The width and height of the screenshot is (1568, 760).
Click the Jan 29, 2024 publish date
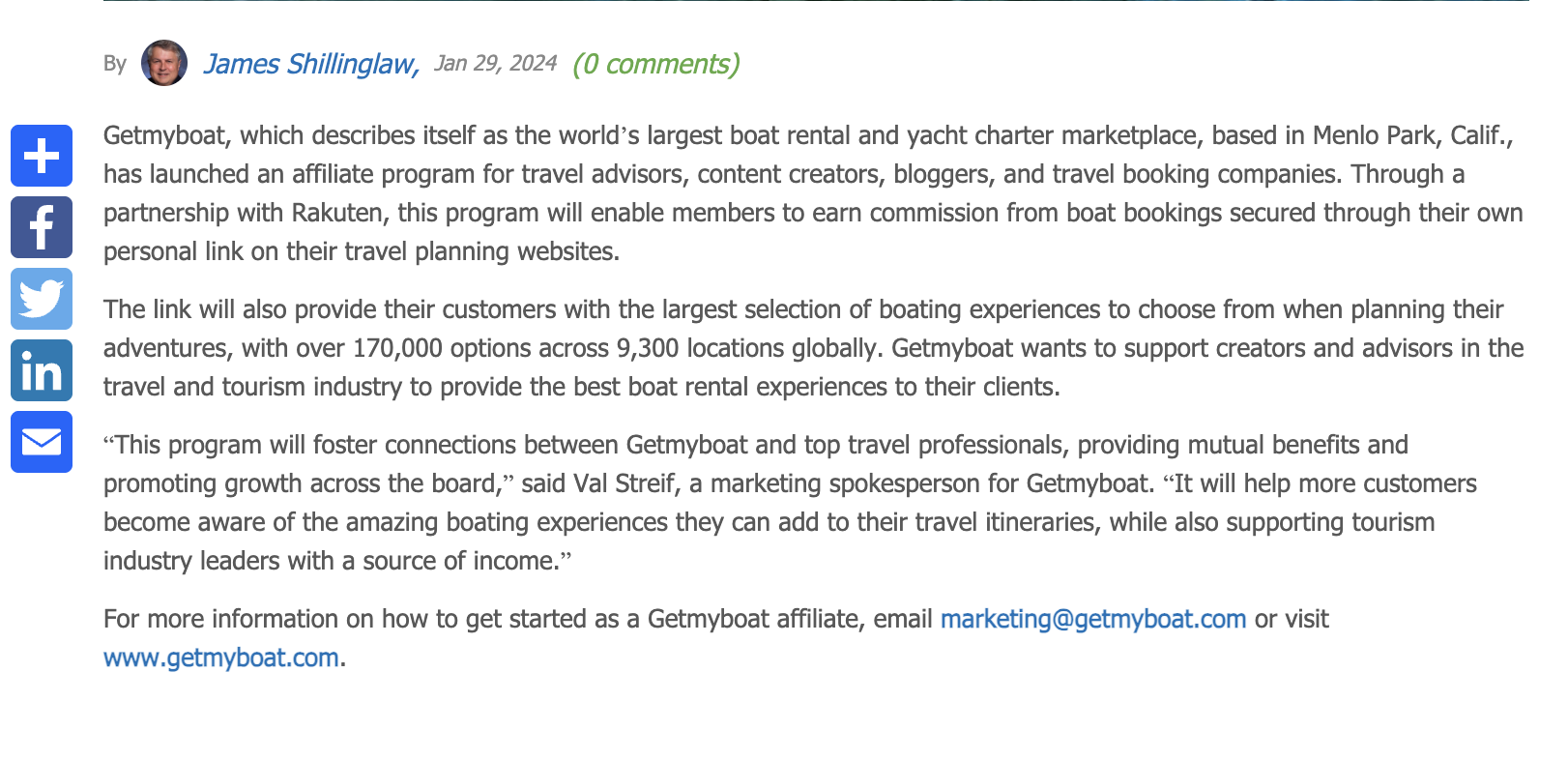pyautogui.click(x=495, y=63)
